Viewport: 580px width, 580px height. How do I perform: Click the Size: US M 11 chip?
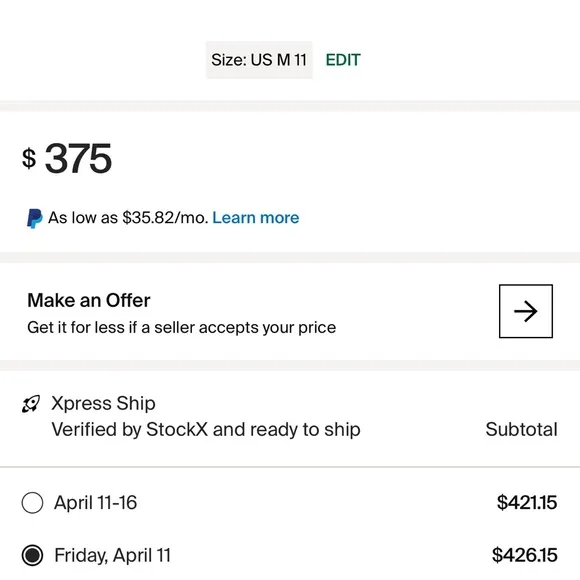click(x=259, y=60)
